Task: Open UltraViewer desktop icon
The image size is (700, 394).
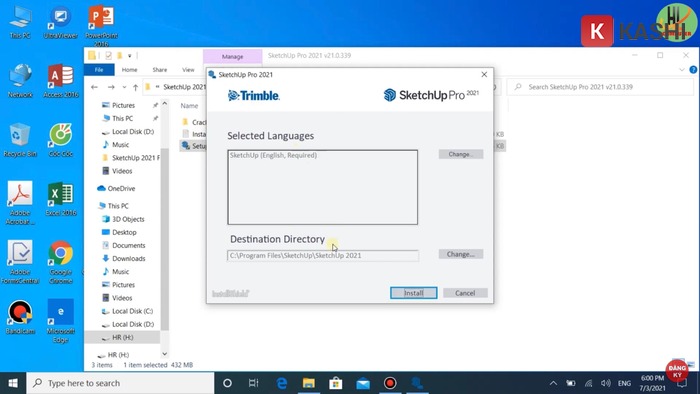Action: (x=60, y=23)
